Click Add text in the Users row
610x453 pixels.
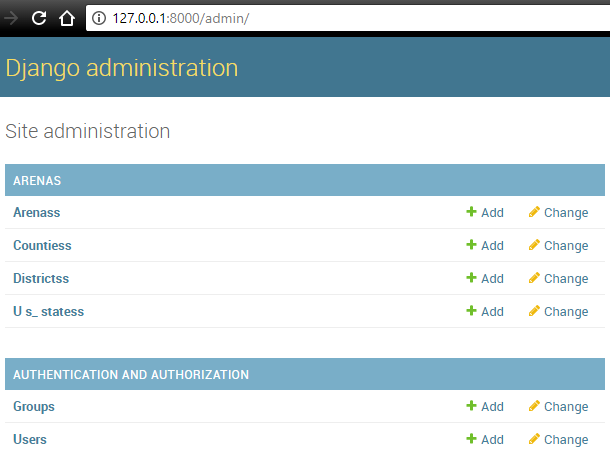tap(493, 440)
